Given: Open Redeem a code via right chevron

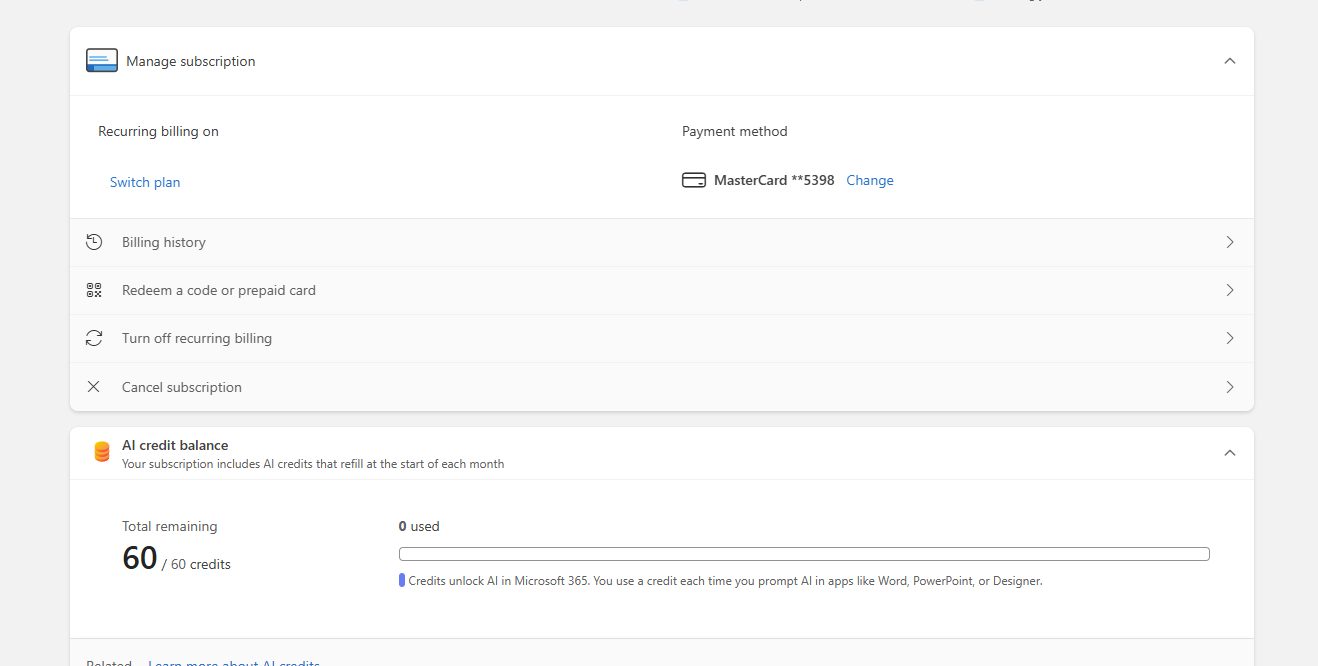Looking at the screenshot, I should pos(1229,290).
